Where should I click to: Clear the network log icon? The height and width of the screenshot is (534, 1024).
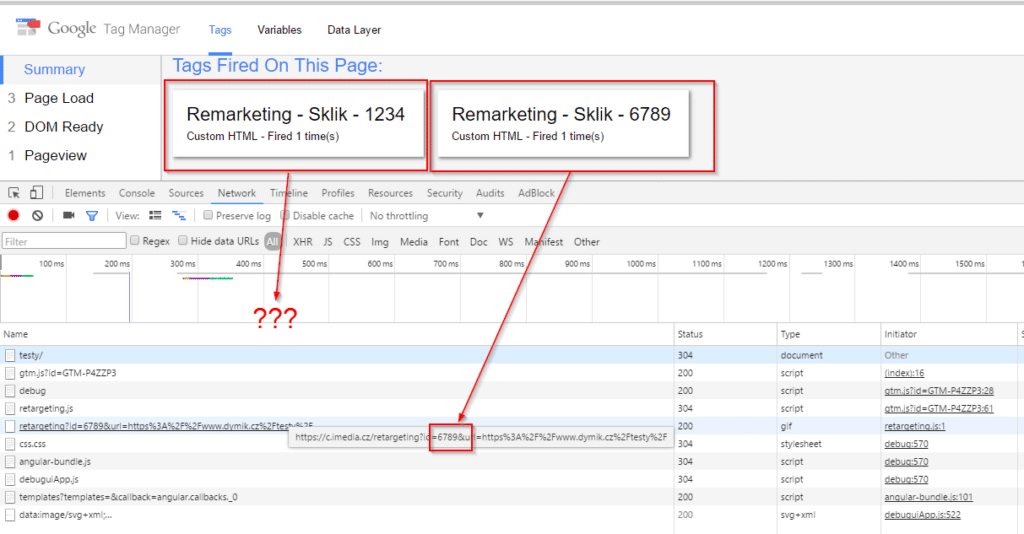click(x=37, y=215)
